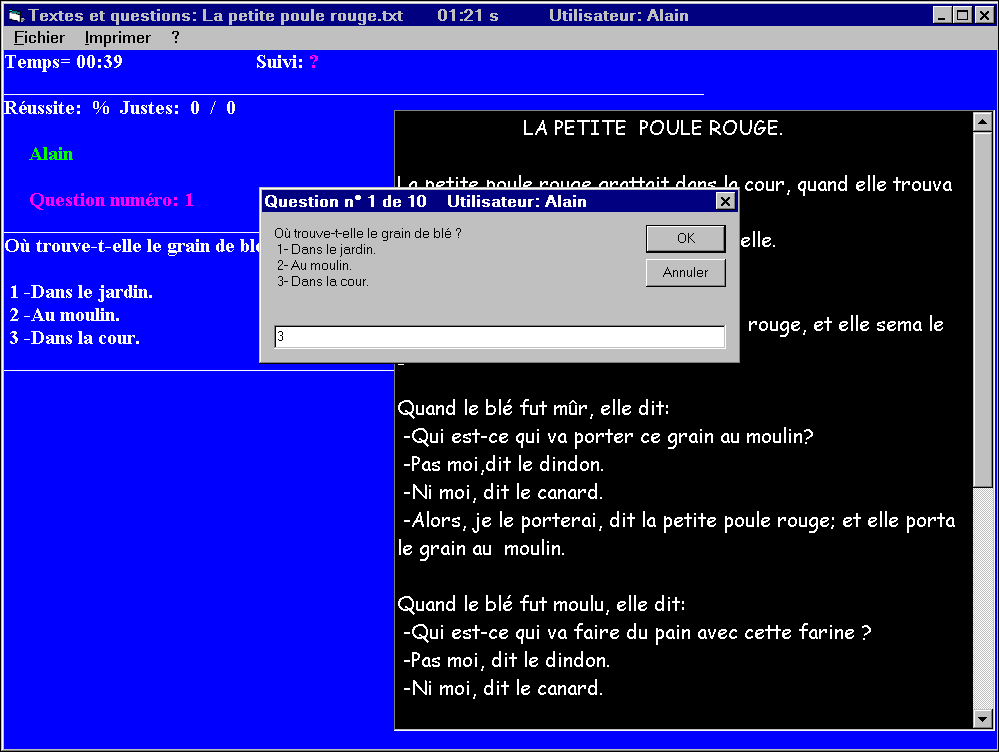999x752 pixels.
Task: Click the story scrollbar down arrow
Action: click(x=982, y=718)
